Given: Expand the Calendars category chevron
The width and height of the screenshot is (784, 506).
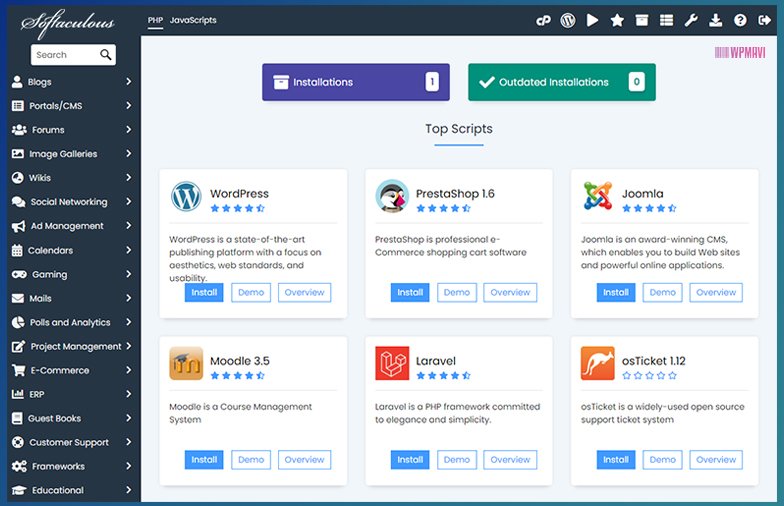Looking at the screenshot, I should [128, 250].
